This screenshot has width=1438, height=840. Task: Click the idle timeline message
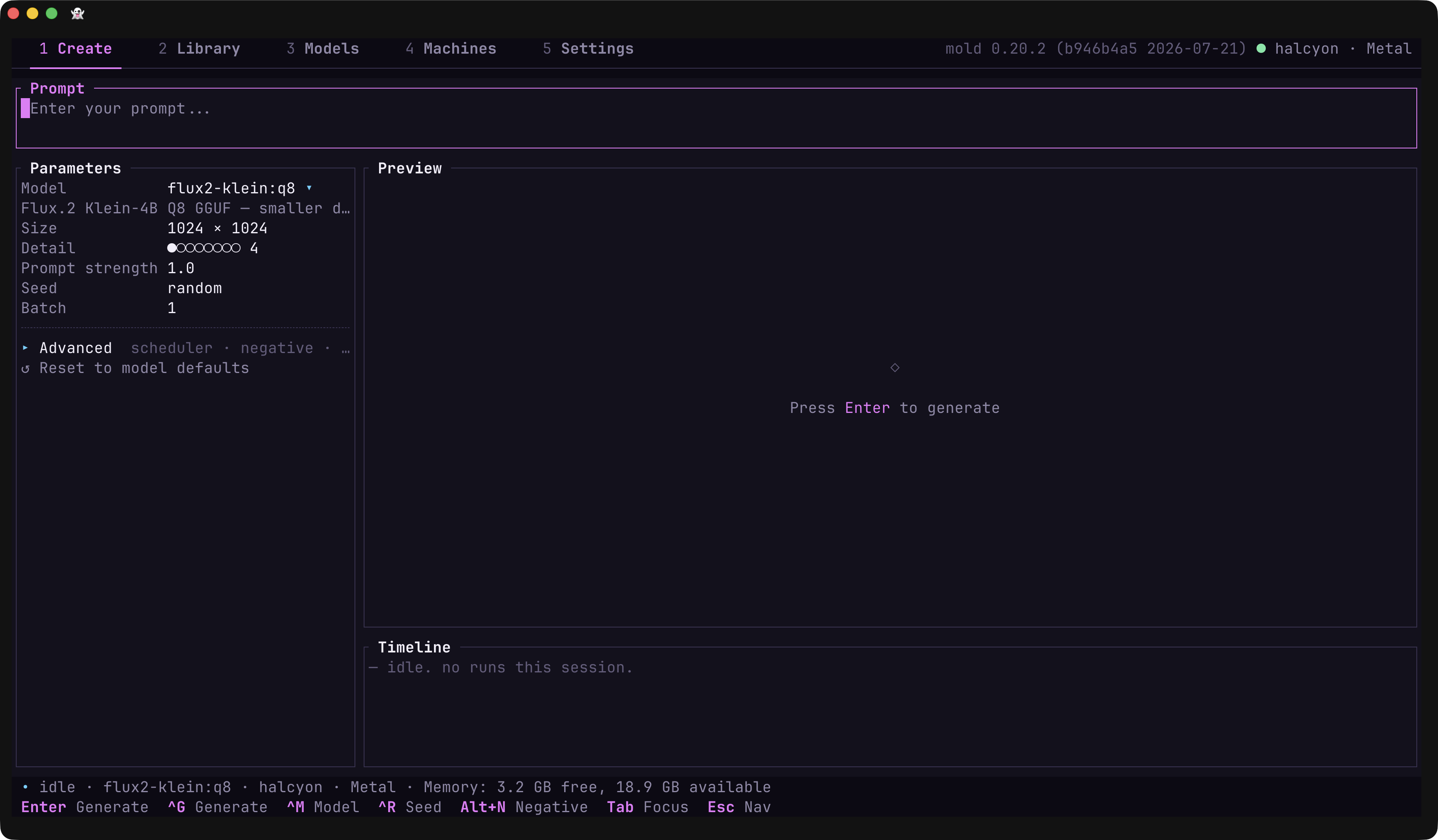(501, 667)
